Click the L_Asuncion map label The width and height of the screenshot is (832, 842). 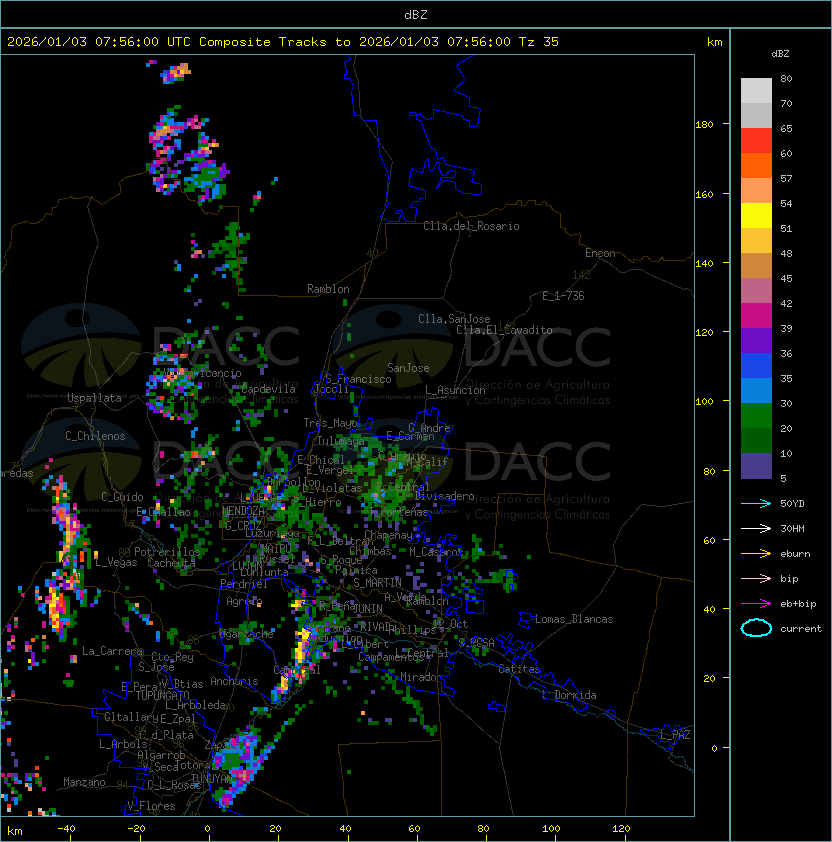click(x=455, y=390)
